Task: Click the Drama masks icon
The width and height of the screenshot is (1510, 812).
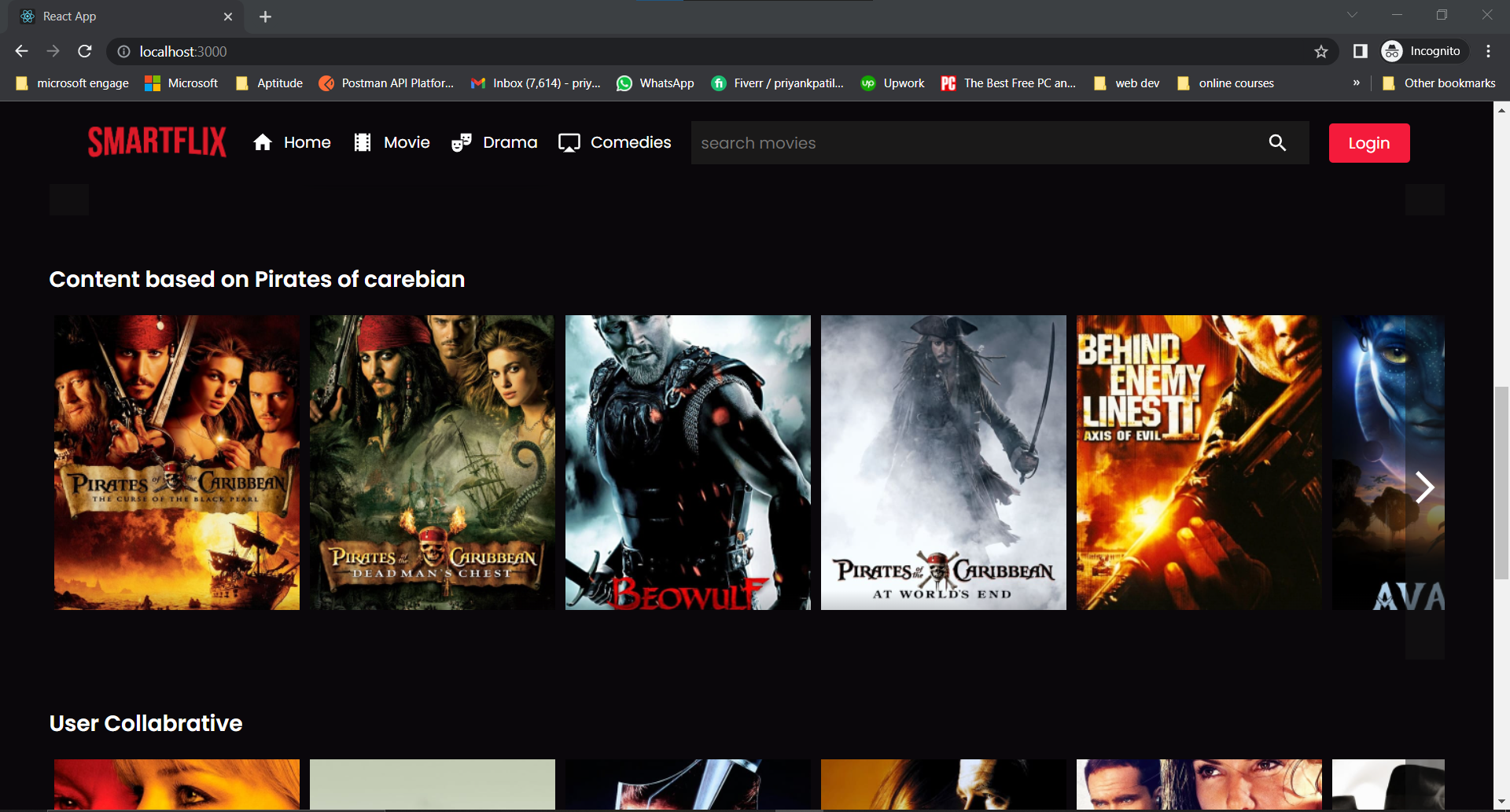Action: pyautogui.click(x=462, y=142)
